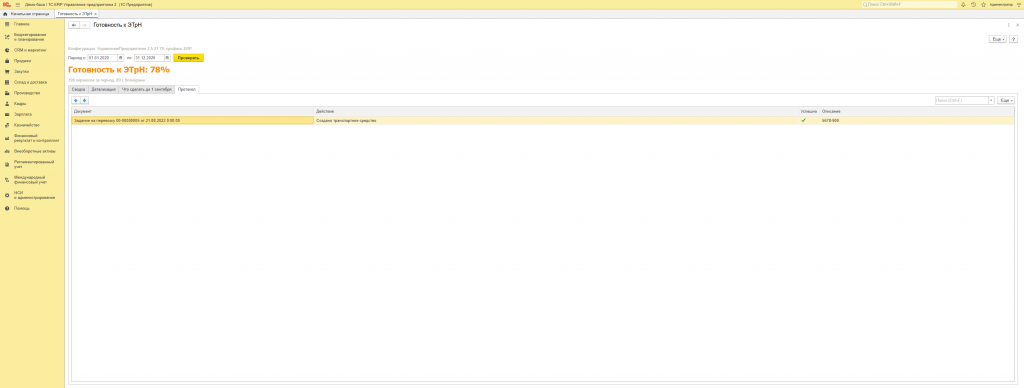Click the Начальная страница home icon

(x=6, y=13)
